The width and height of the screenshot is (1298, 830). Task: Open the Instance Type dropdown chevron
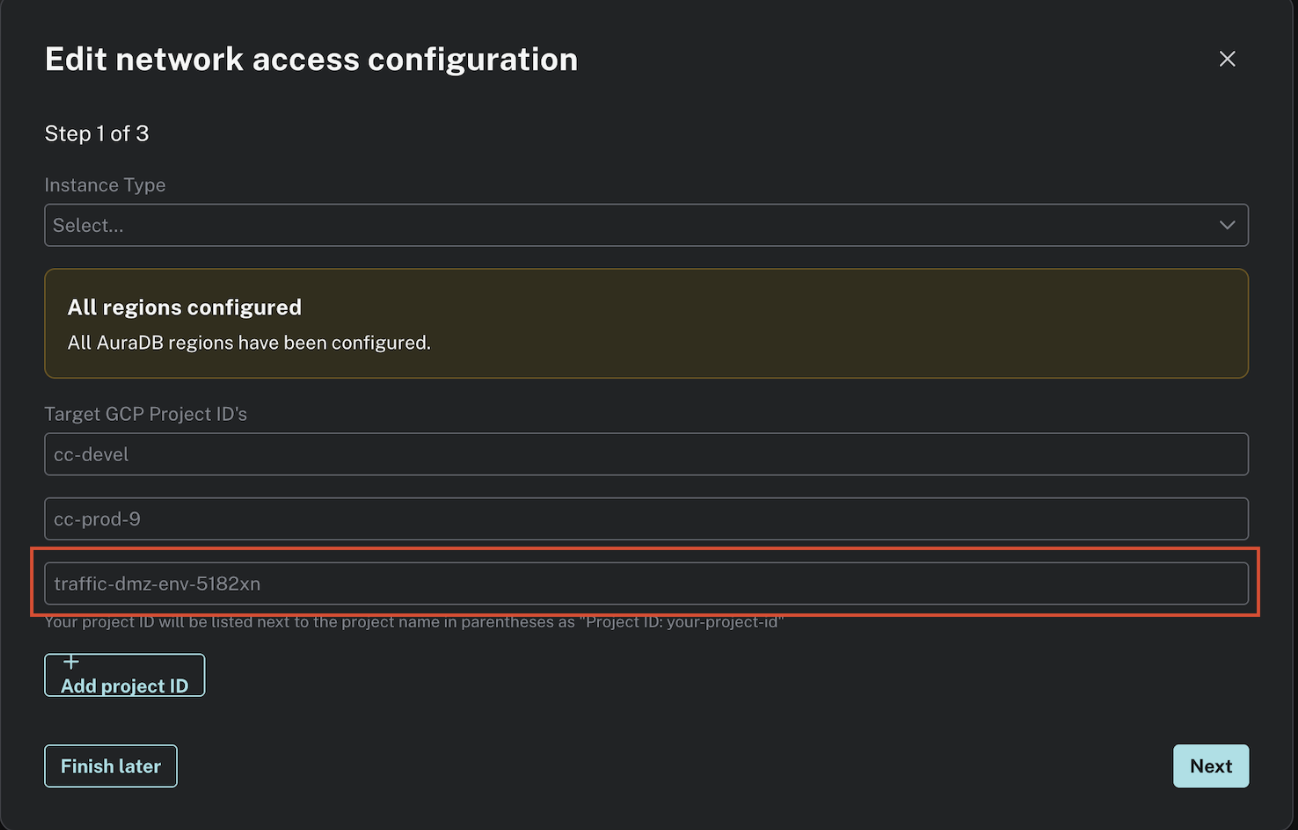pos(1227,225)
